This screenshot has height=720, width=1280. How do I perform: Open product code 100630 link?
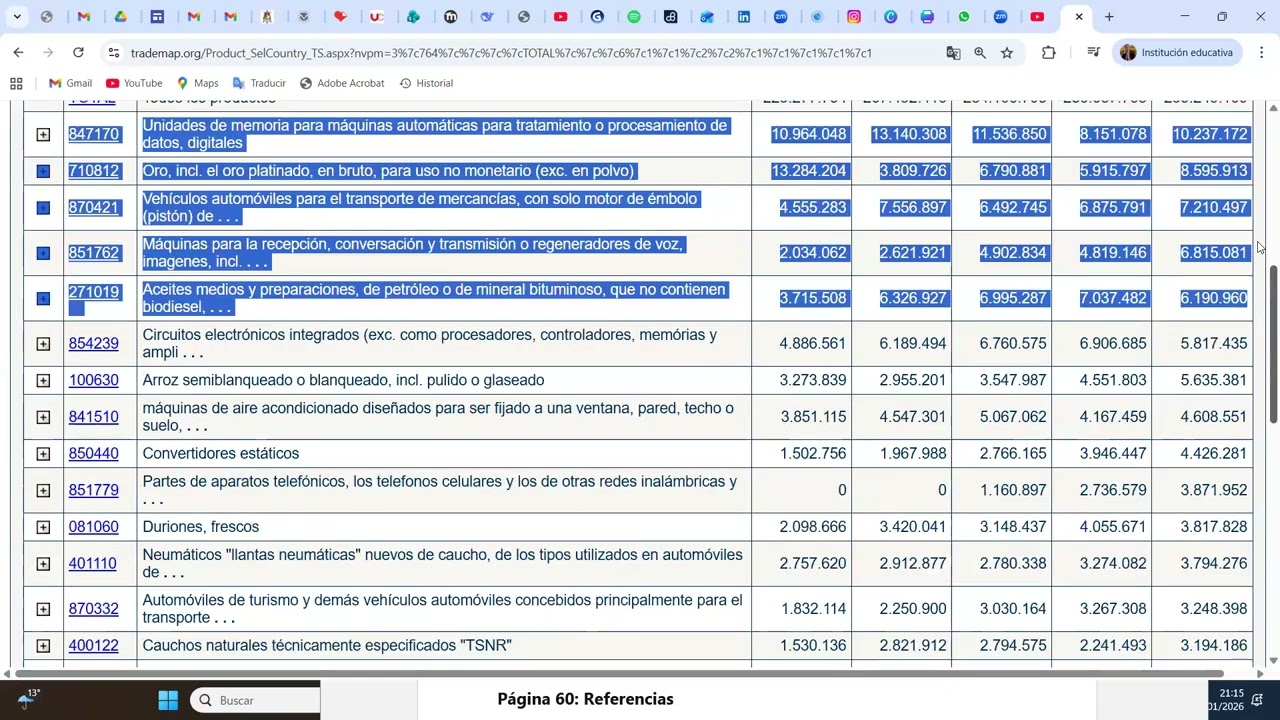[x=94, y=380]
